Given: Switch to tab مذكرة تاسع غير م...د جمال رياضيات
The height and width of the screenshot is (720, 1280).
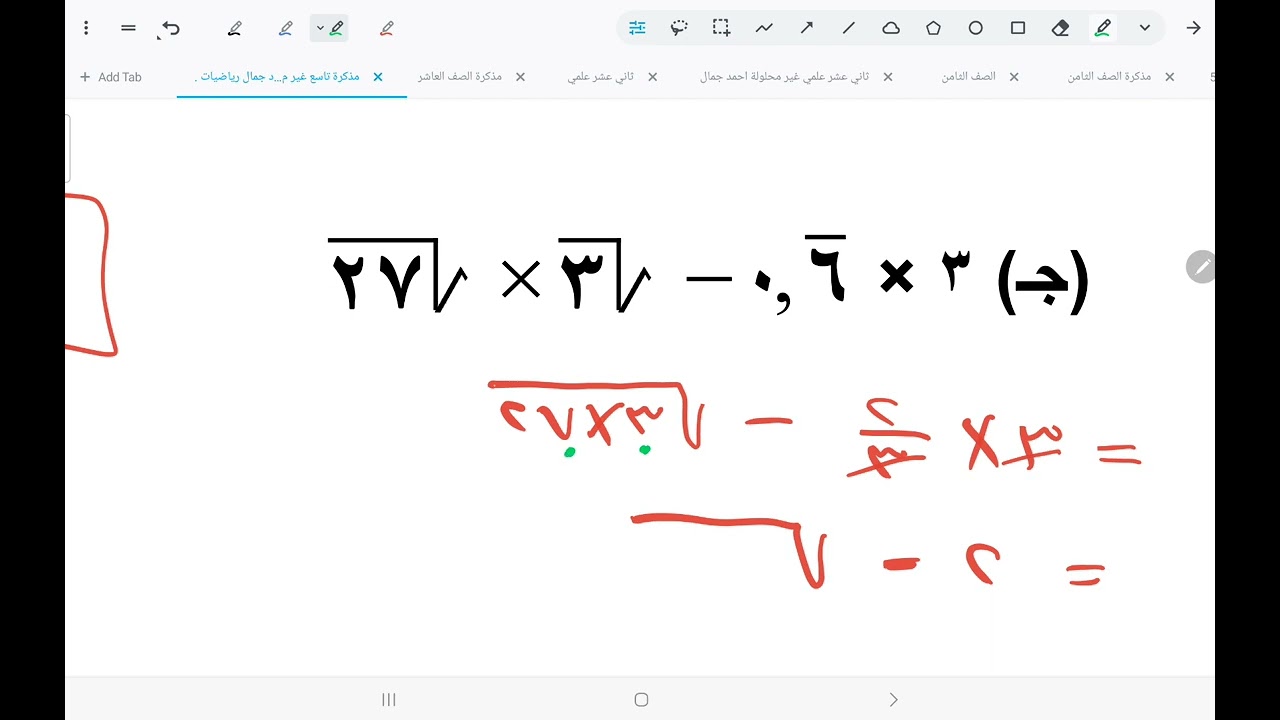Looking at the screenshot, I should coord(277,77).
